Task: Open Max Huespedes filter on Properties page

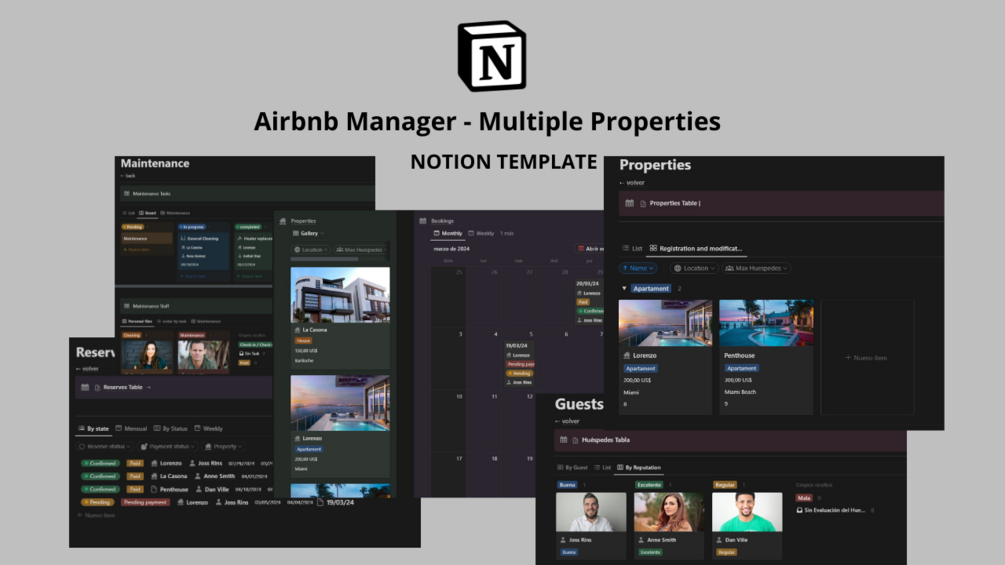Action: [756, 268]
